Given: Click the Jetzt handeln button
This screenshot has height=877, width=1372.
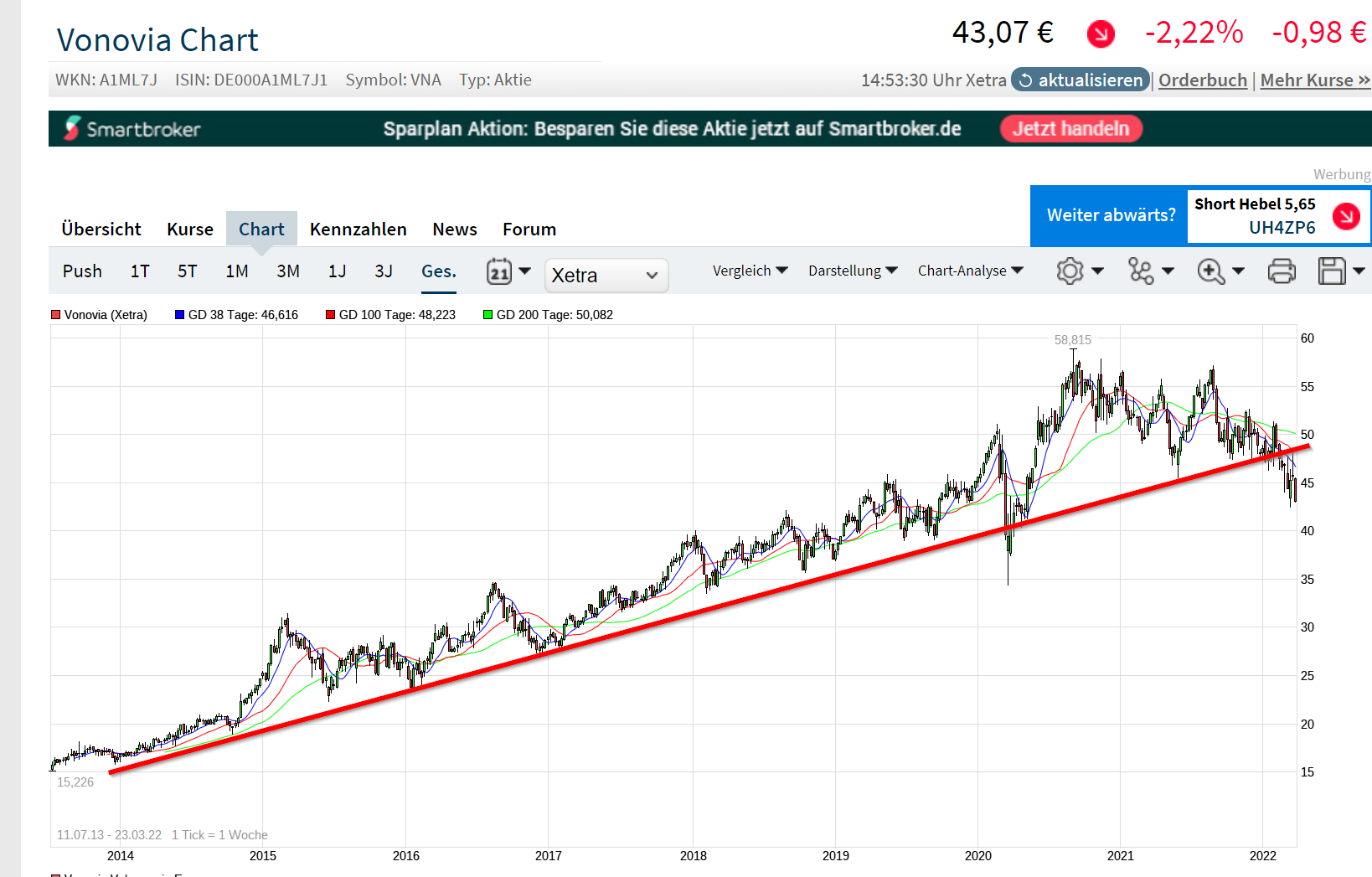Looking at the screenshot, I should pyautogui.click(x=1071, y=129).
